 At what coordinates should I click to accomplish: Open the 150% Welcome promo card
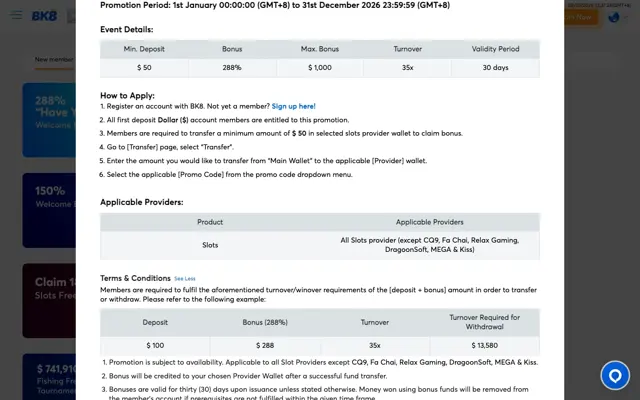point(49,210)
